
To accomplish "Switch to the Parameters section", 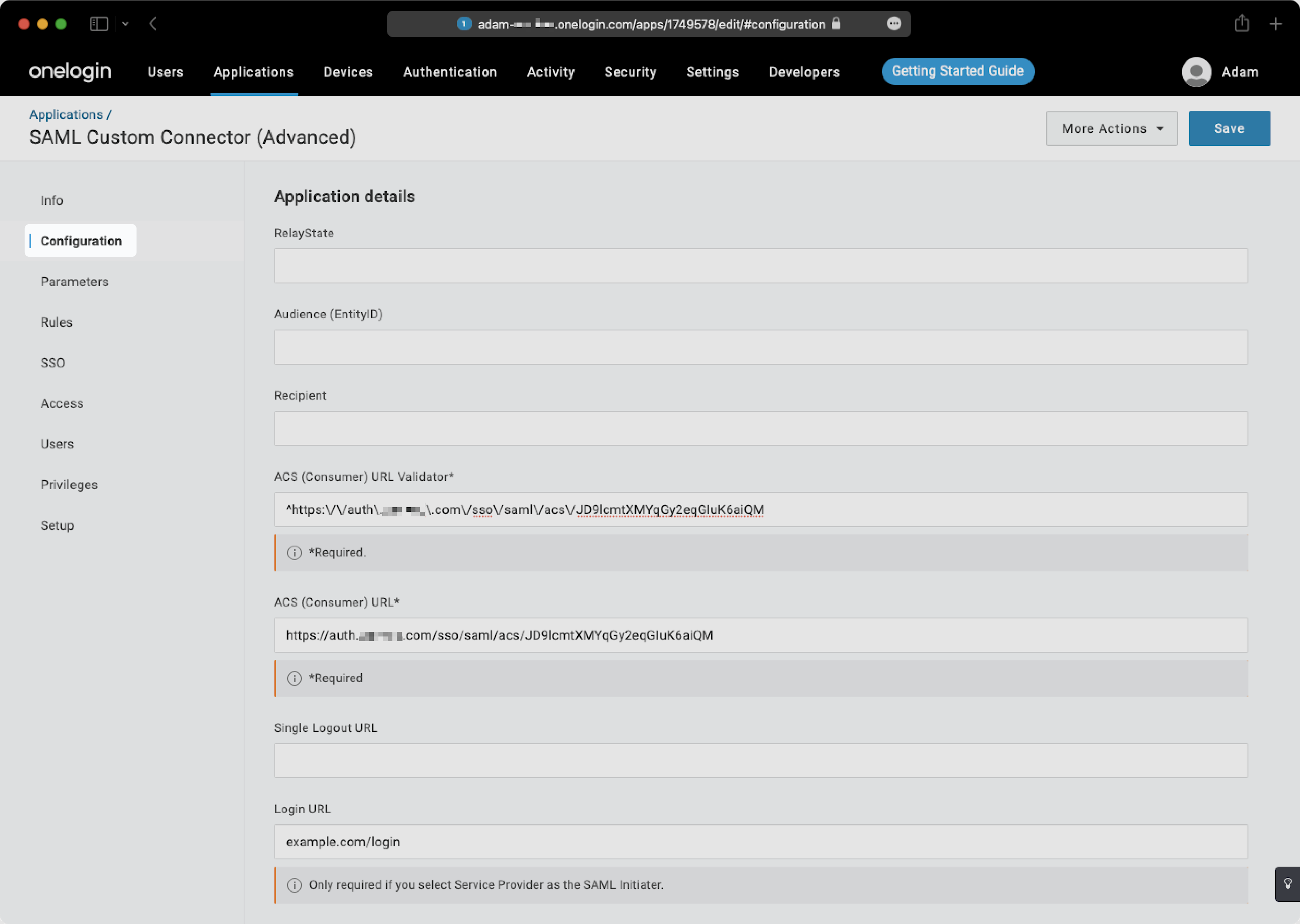I will (74, 281).
